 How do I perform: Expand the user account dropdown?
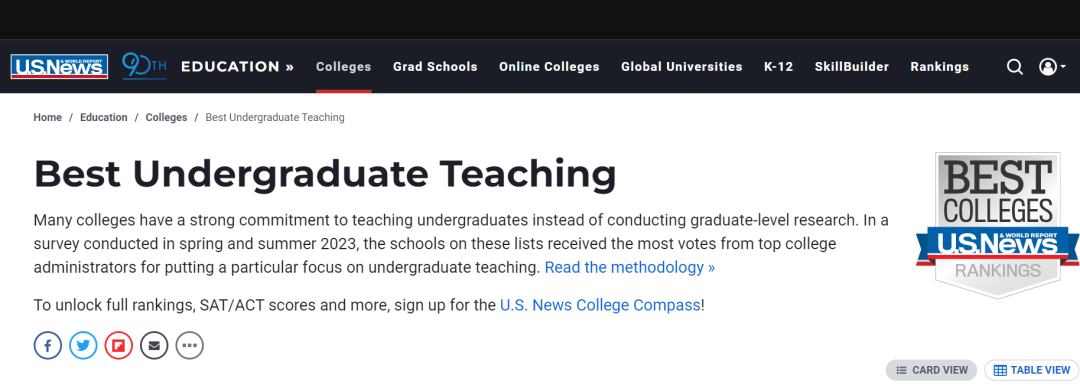1052,67
